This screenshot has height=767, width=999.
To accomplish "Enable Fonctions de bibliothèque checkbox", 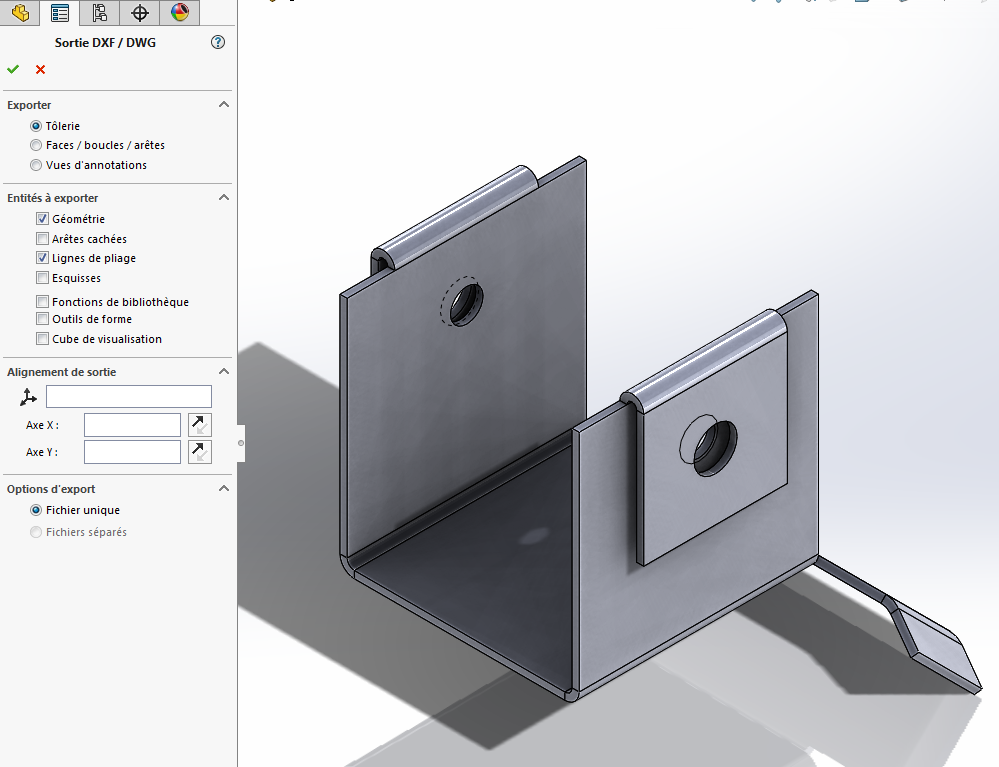I will (x=43, y=301).
